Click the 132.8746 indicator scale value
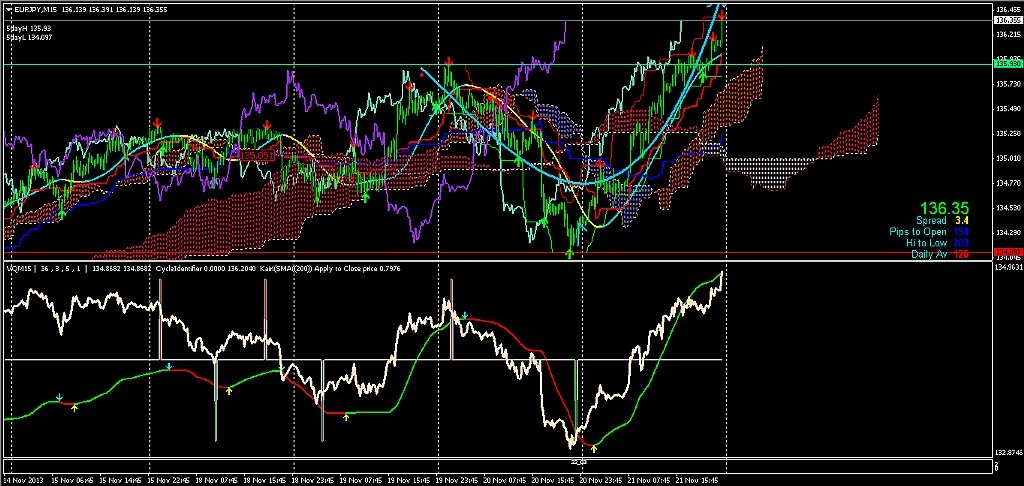The width and height of the screenshot is (1024, 486). coord(1009,452)
